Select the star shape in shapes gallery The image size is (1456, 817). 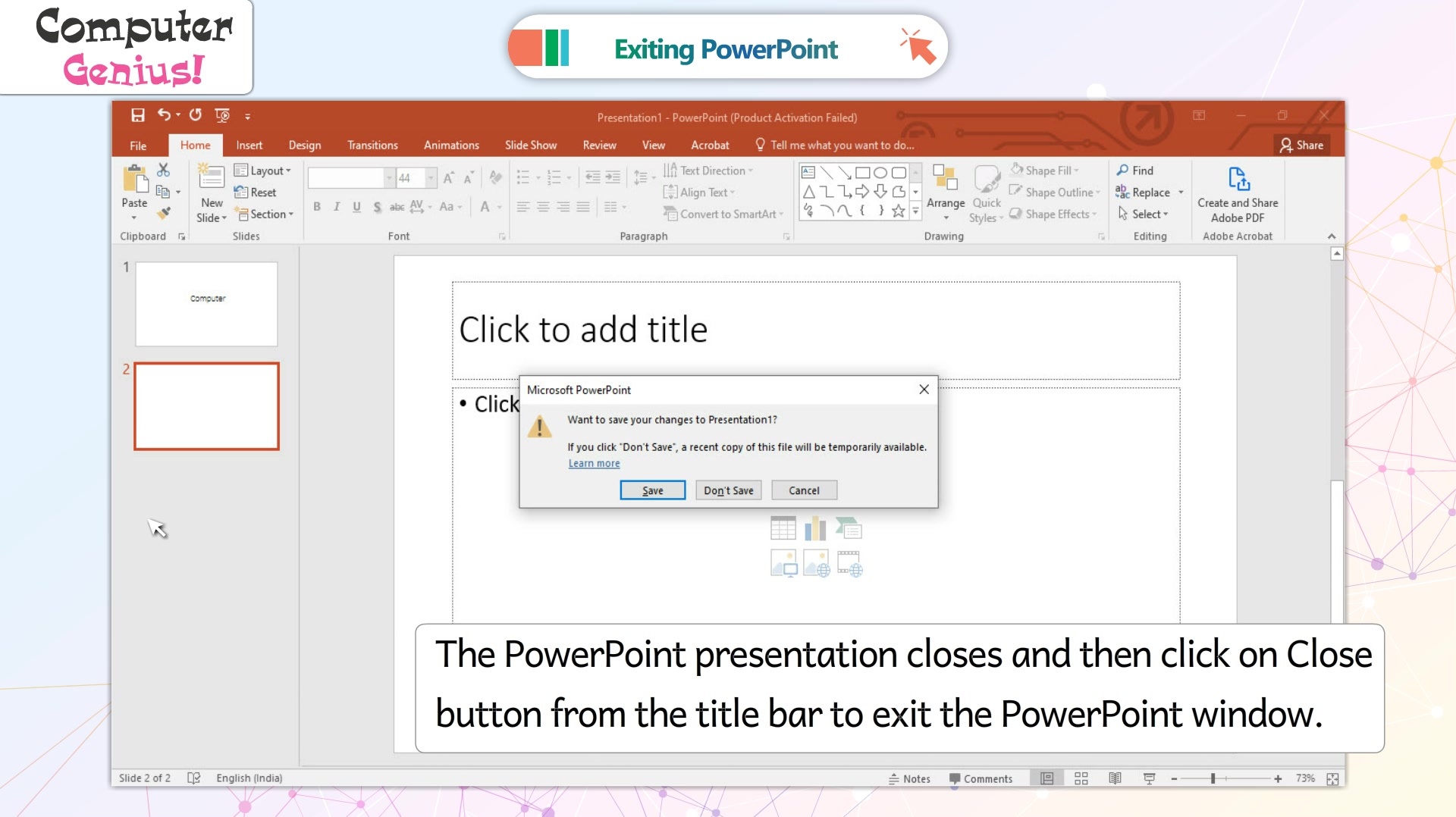coord(899,211)
